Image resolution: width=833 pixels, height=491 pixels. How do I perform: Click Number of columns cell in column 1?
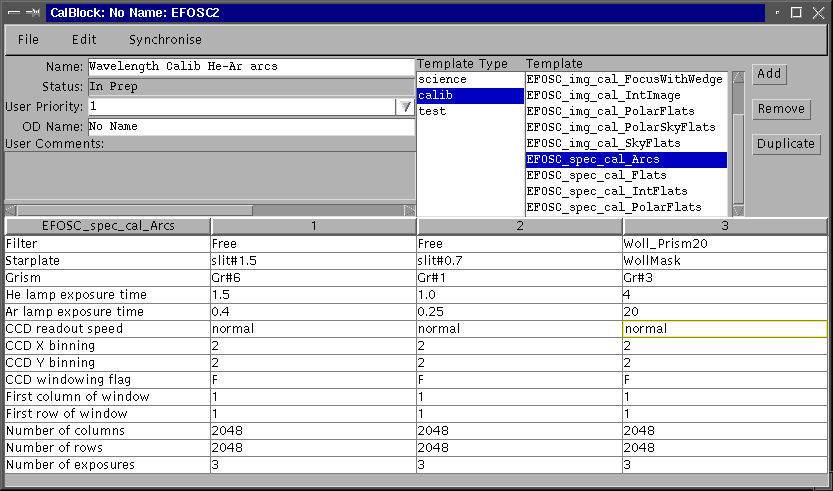pyautogui.click(x=313, y=431)
